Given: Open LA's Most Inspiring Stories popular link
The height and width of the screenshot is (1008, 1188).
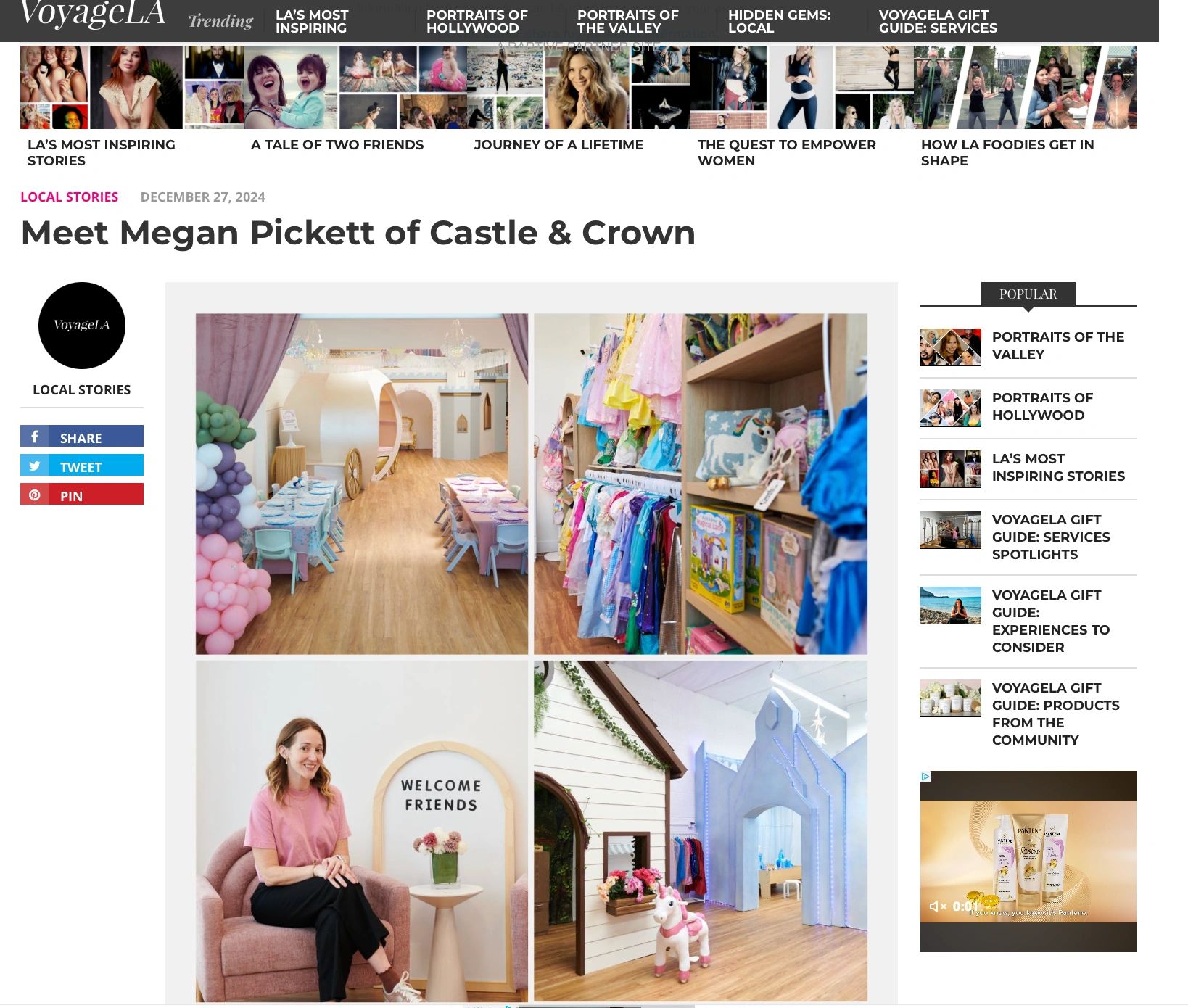Looking at the screenshot, I should (x=1058, y=468).
